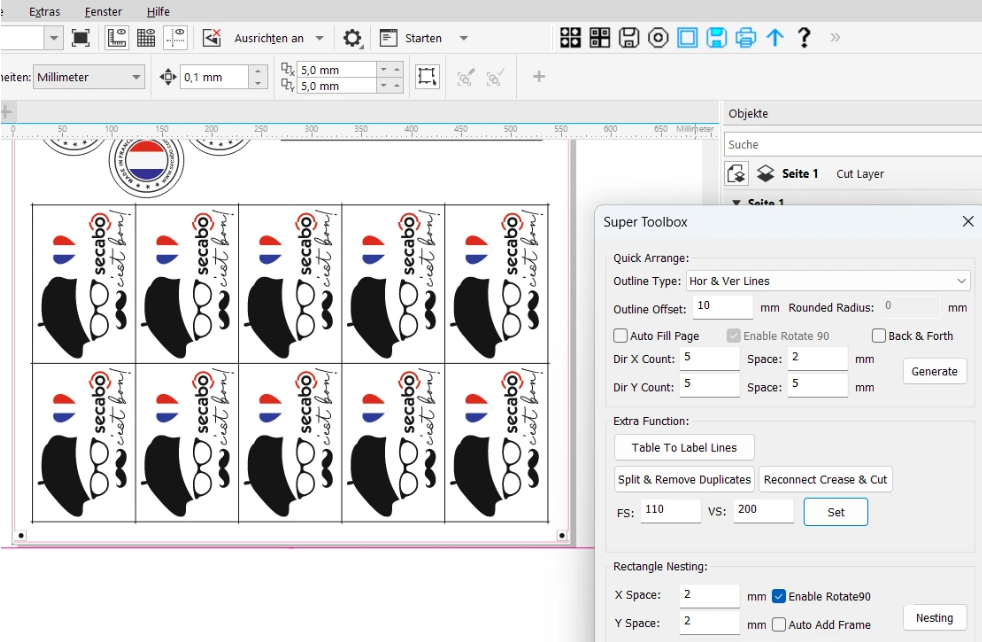
Task: Click the duplicate Y distance field
Action: (x=336, y=86)
